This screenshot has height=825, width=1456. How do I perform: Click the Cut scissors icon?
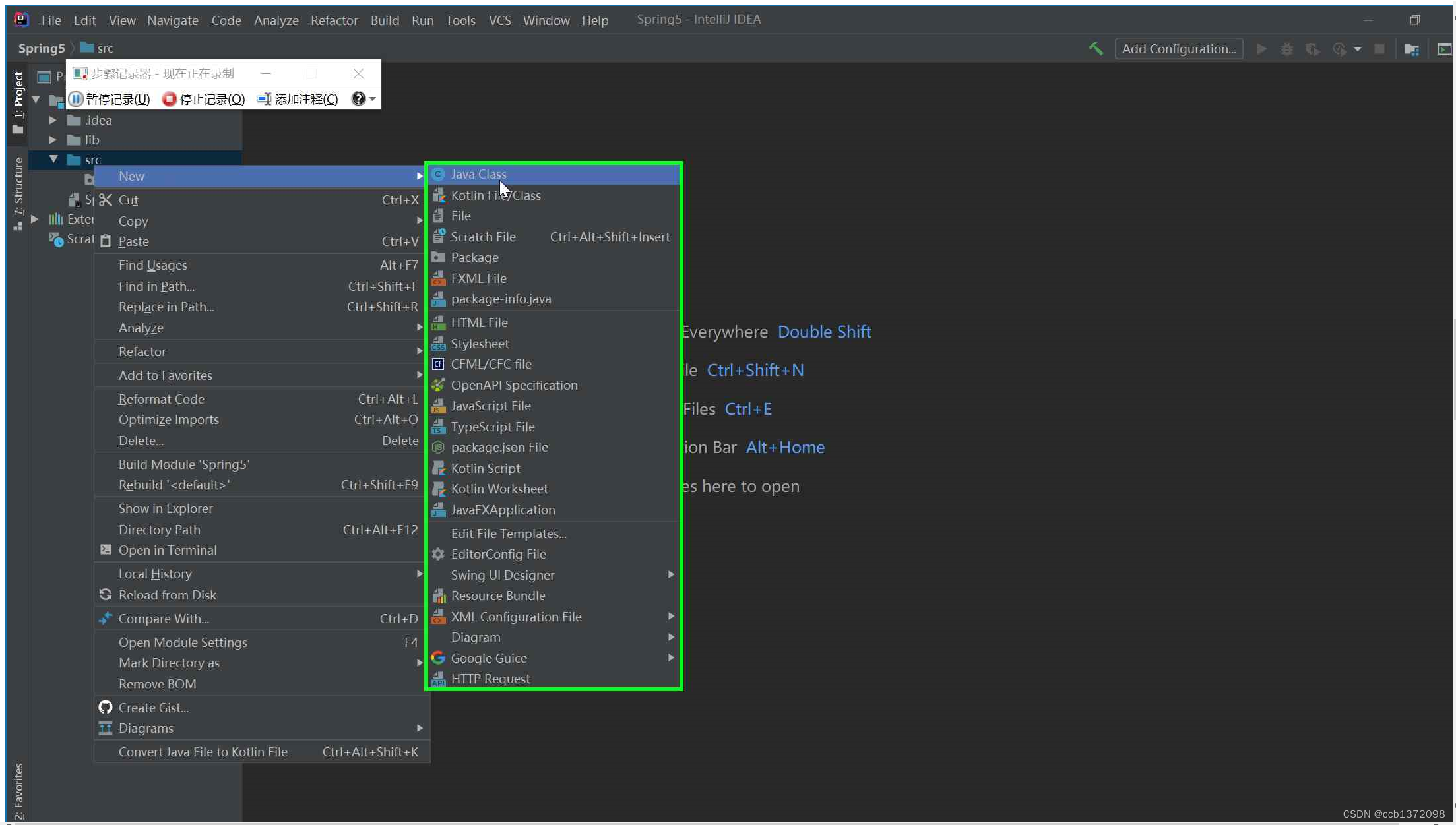[x=106, y=200]
